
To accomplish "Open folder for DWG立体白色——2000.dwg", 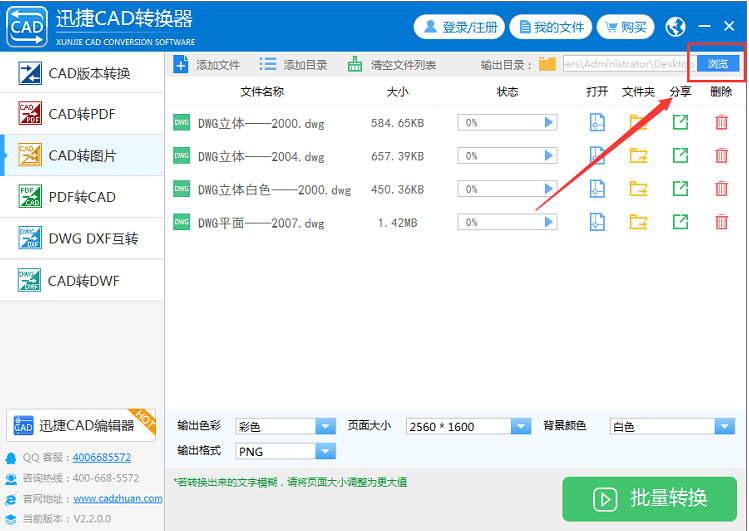I will [x=638, y=189].
